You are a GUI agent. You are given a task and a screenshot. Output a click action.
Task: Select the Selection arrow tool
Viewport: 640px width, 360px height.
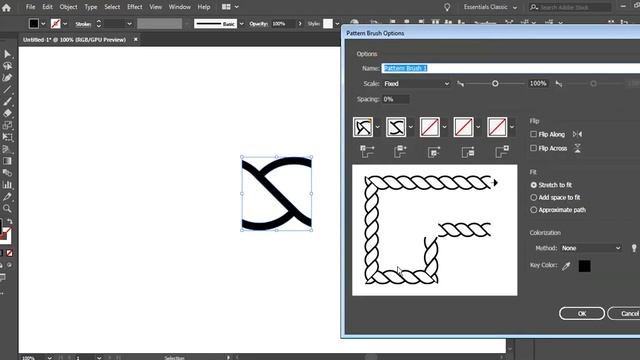(x=7, y=54)
